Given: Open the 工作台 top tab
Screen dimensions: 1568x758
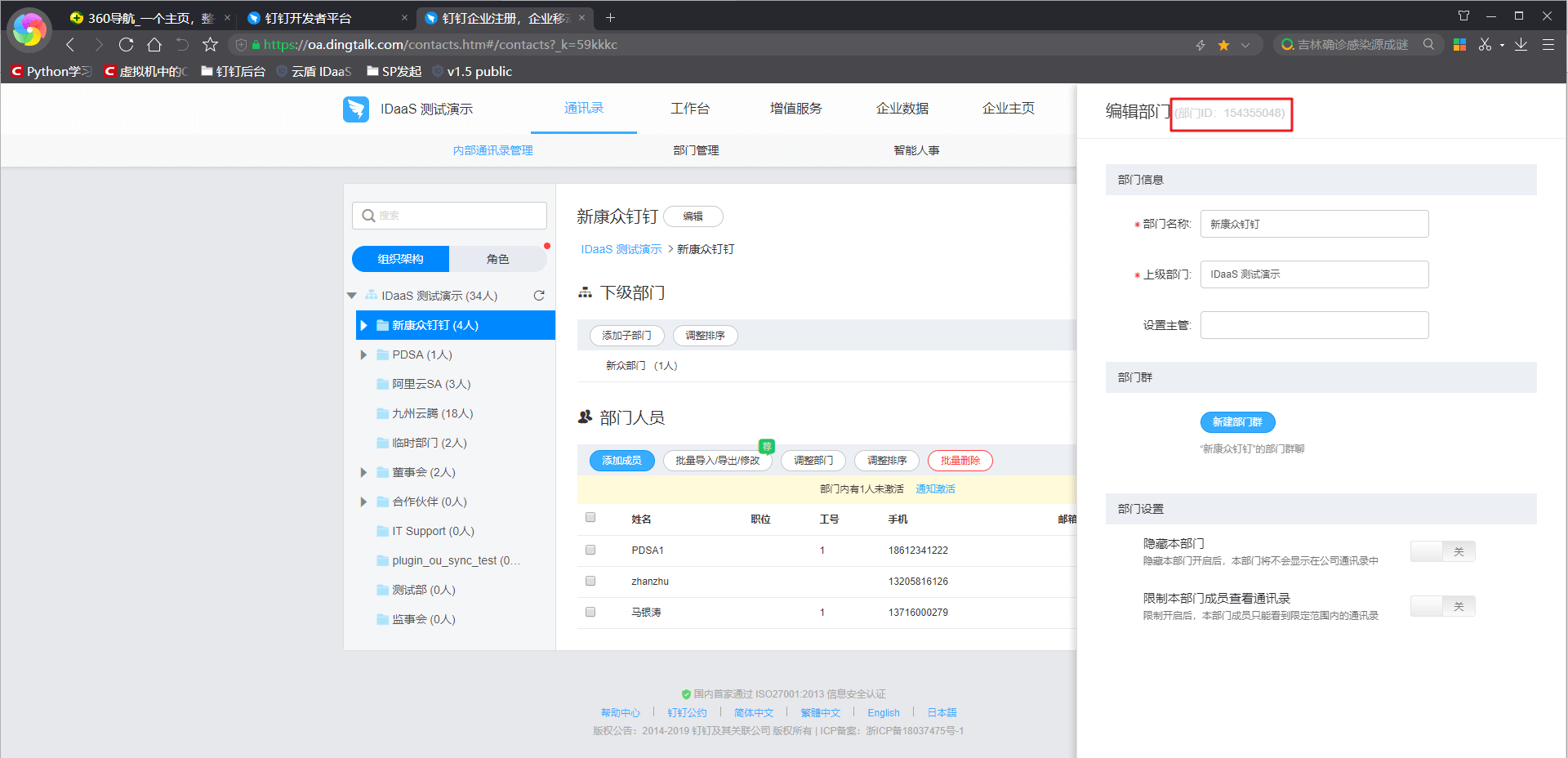Looking at the screenshot, I should tap(690, 108).
